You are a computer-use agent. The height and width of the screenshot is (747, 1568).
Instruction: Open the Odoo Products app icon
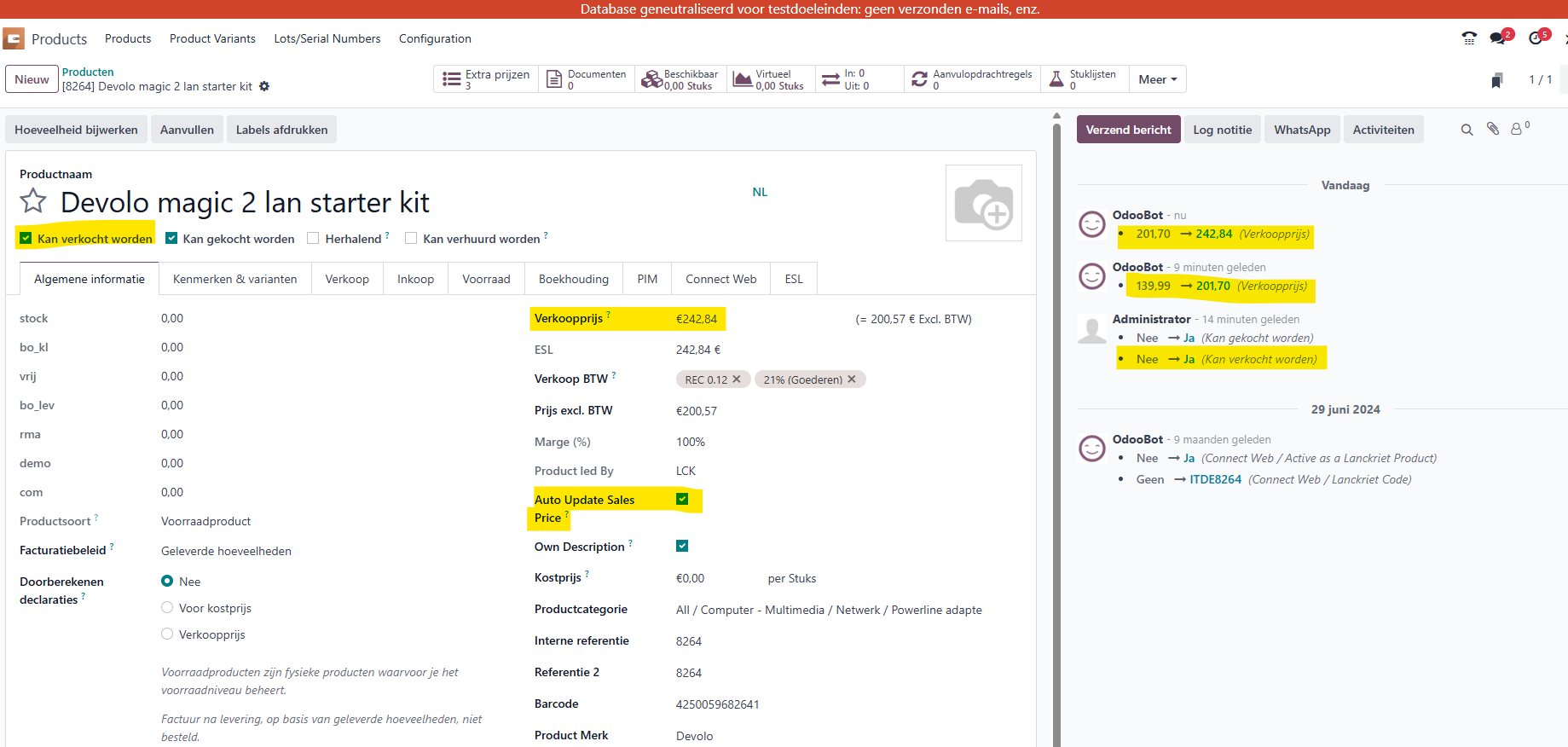click(x=14, y=38)
